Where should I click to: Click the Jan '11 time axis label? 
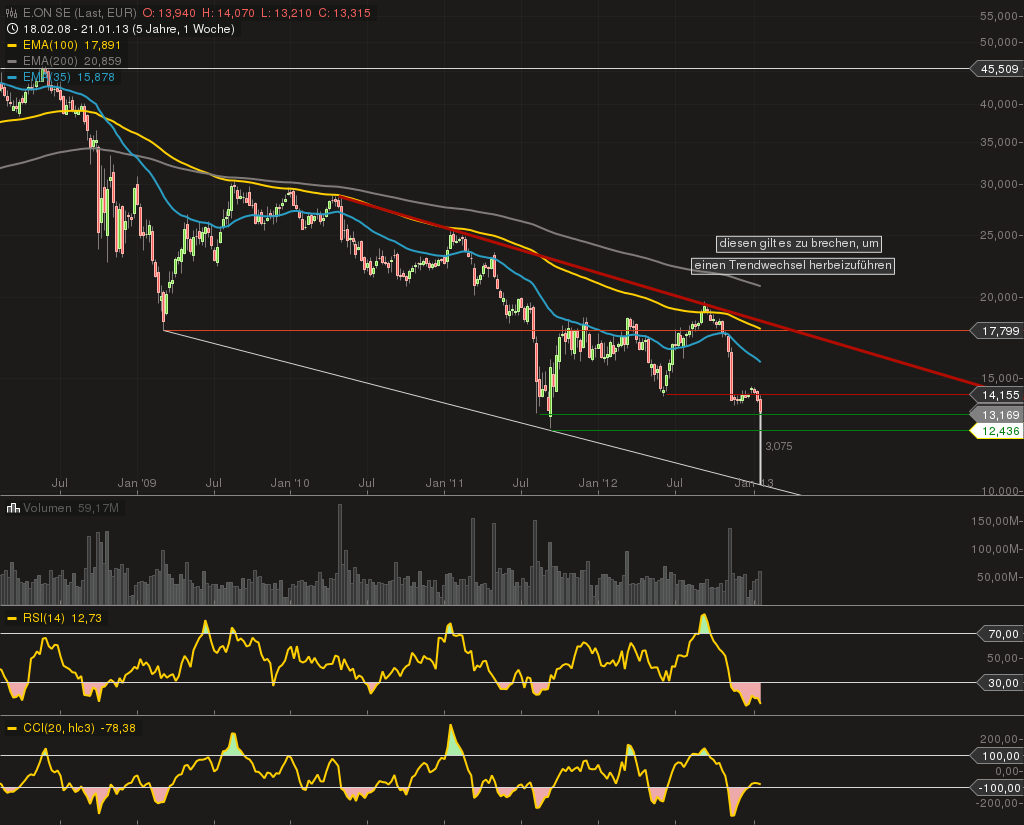point(445,483)
